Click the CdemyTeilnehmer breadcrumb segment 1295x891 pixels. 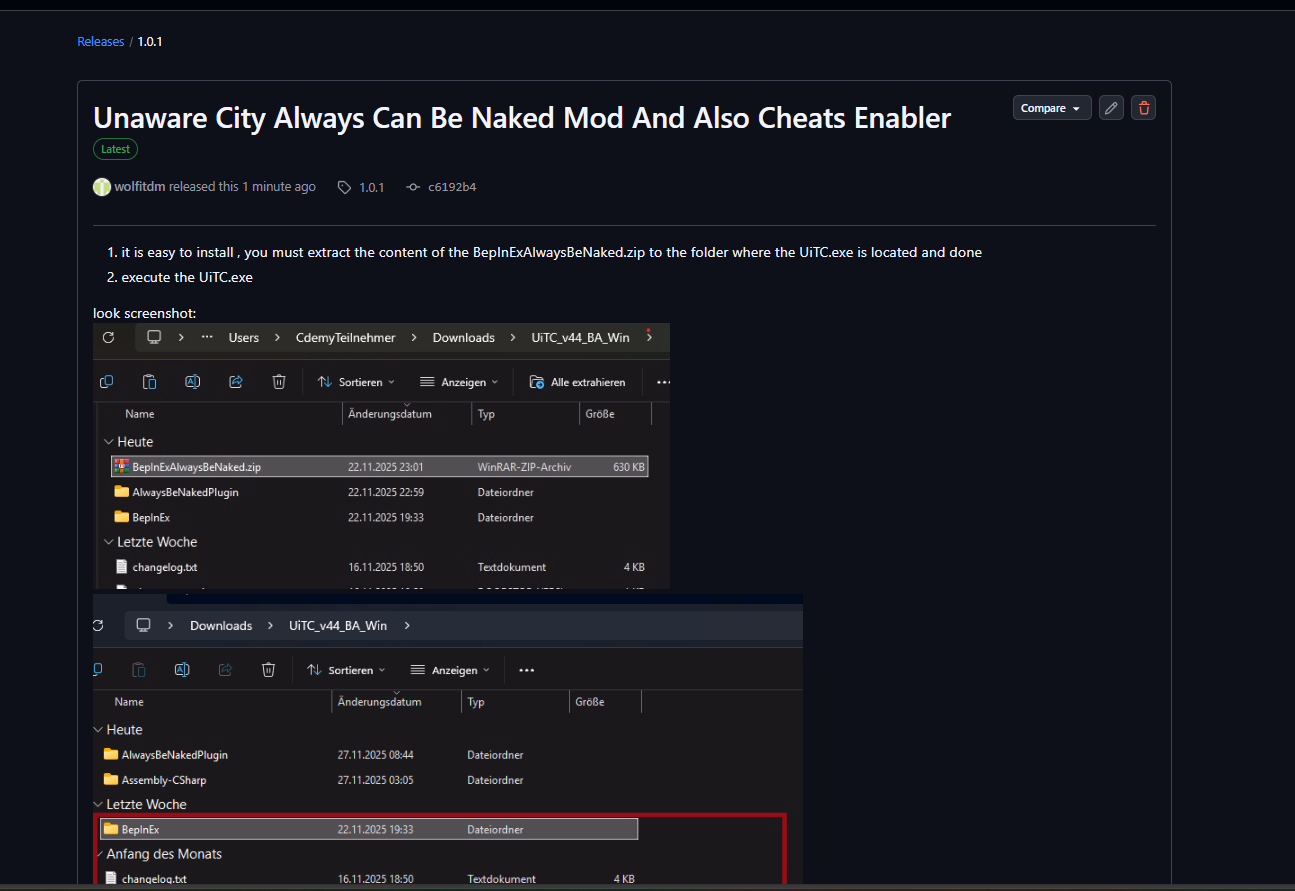346,338
